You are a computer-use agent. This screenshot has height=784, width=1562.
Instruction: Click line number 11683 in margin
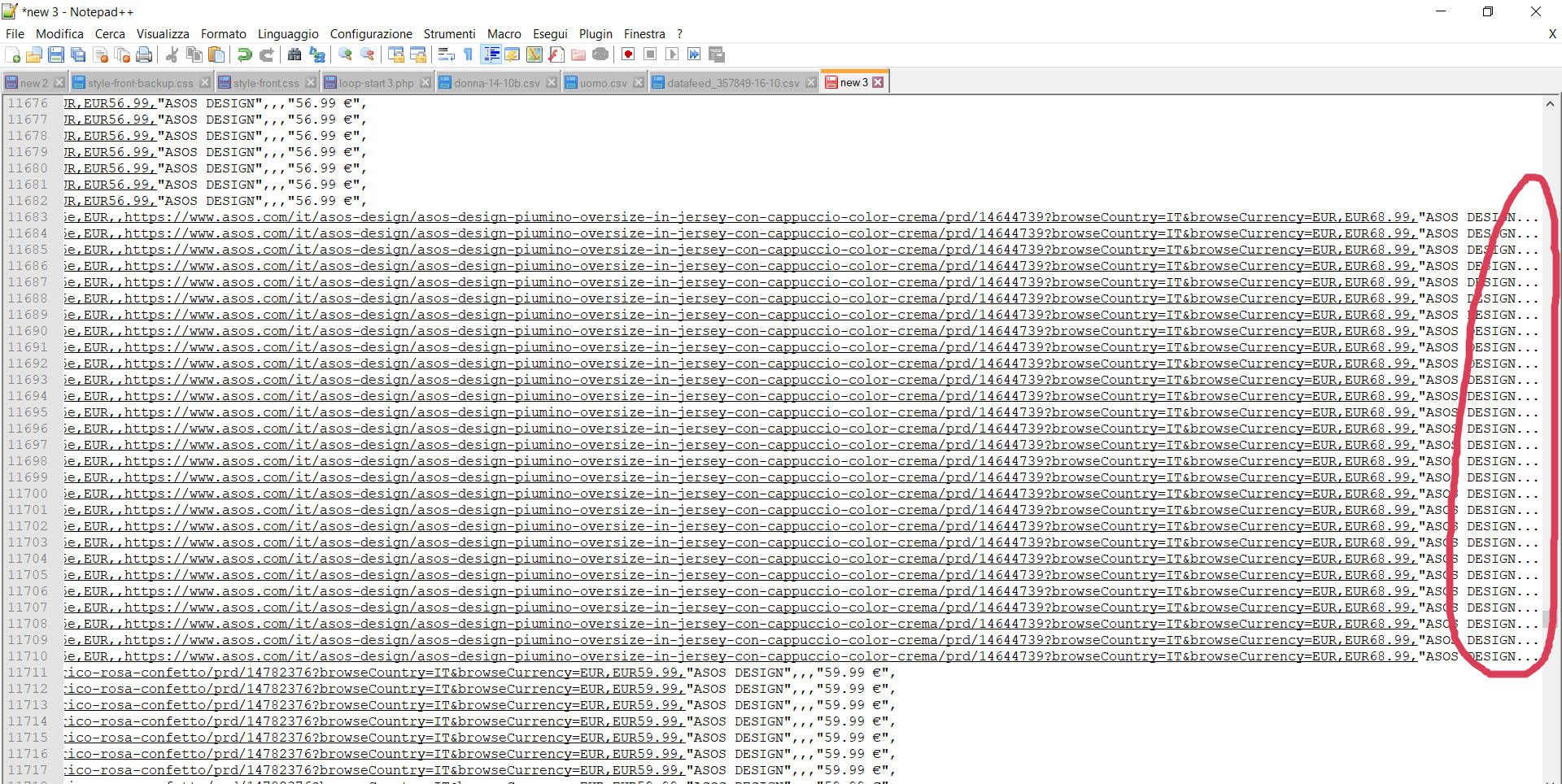[28, 217]
